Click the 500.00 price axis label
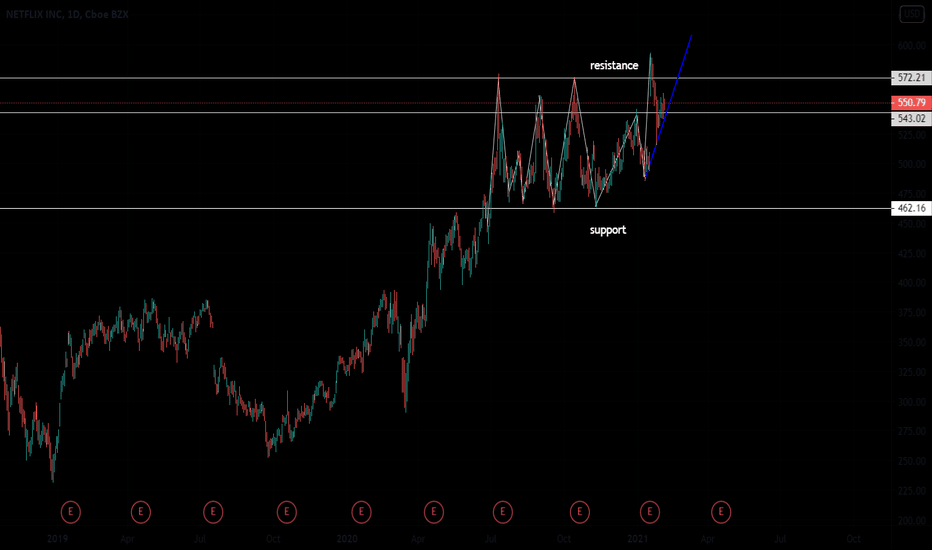Image resolution: width=932 pixels, height=550 pixels. [x=911, y=164]
